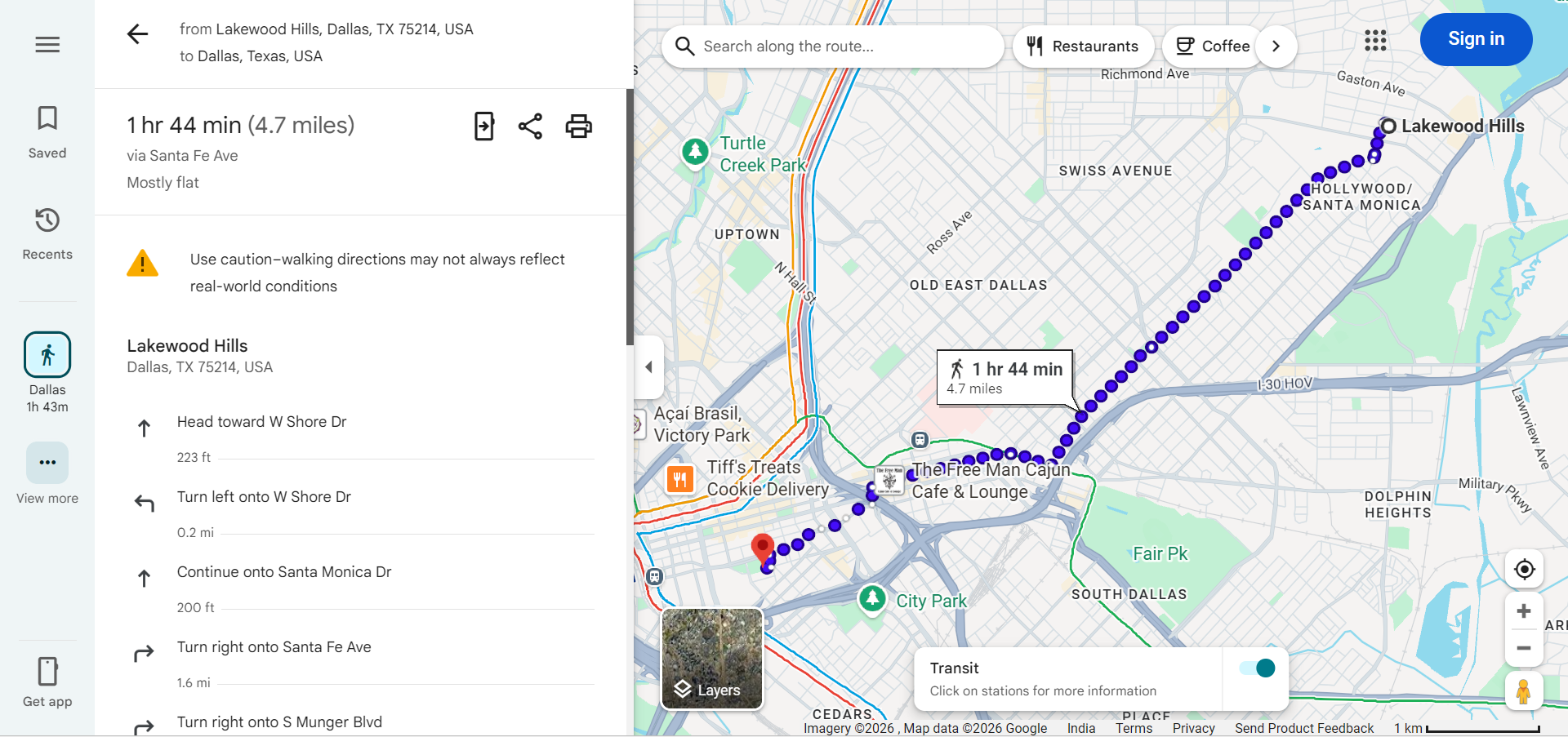Viewport: 1568px width, 737px height.
Task: Collapse the directions side panel
Action: click(x=648, y=367)
